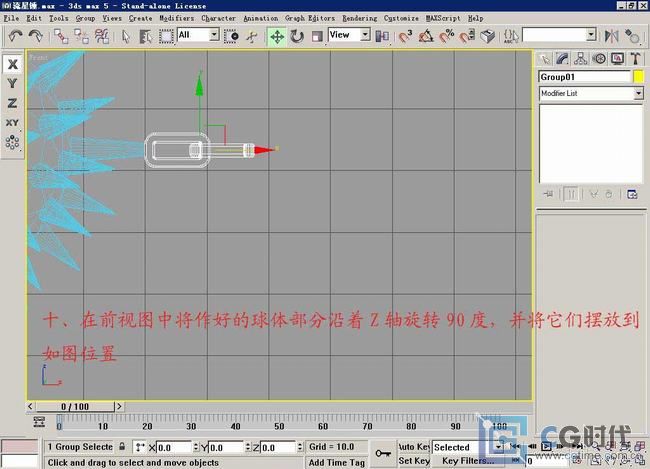Image resolution: width=650 pixels, height=469 pixels.
Task: Restrict transform to XY plane
Action: (x=12, y=123)
